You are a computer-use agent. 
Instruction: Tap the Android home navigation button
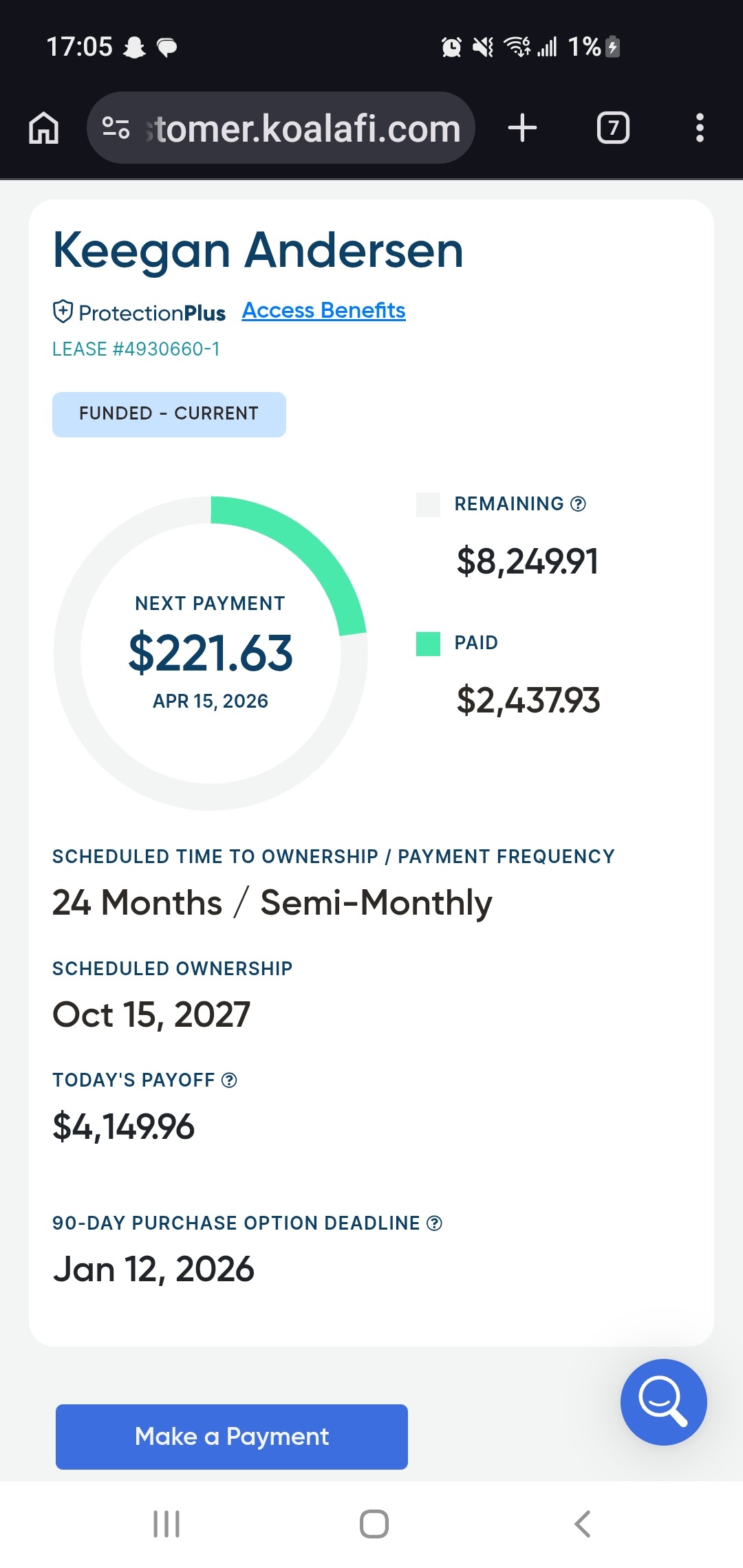click(374, 1524)
